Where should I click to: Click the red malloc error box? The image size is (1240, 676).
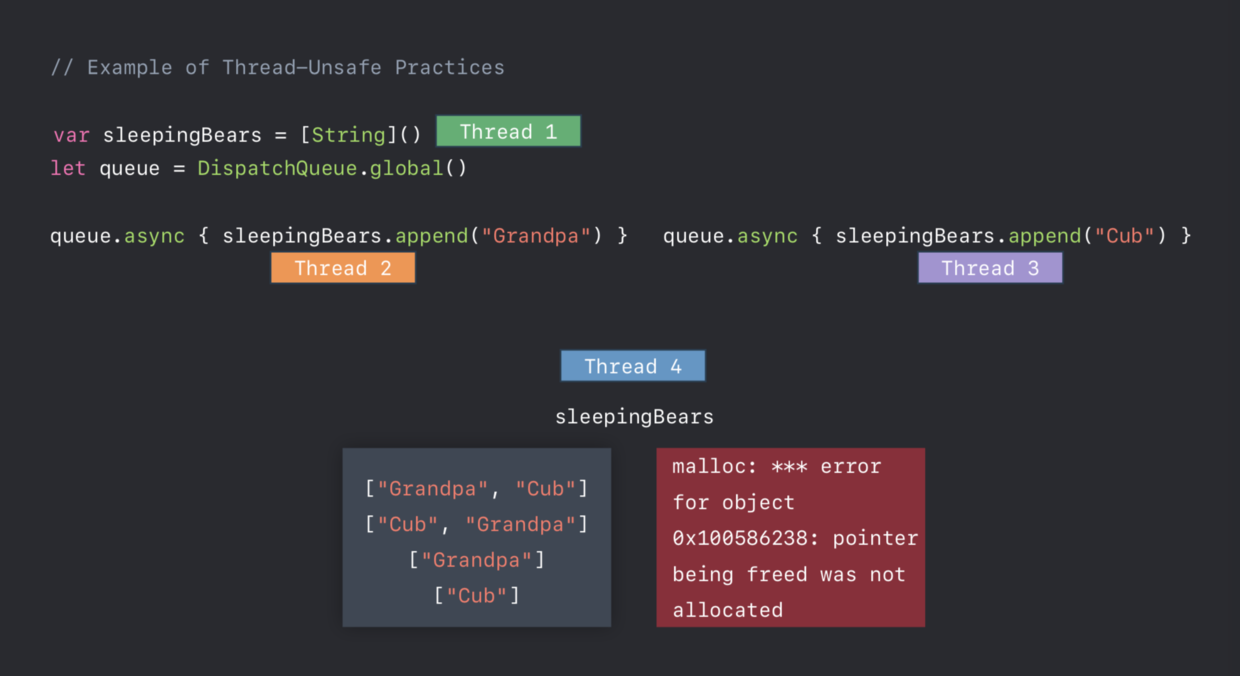790,537
